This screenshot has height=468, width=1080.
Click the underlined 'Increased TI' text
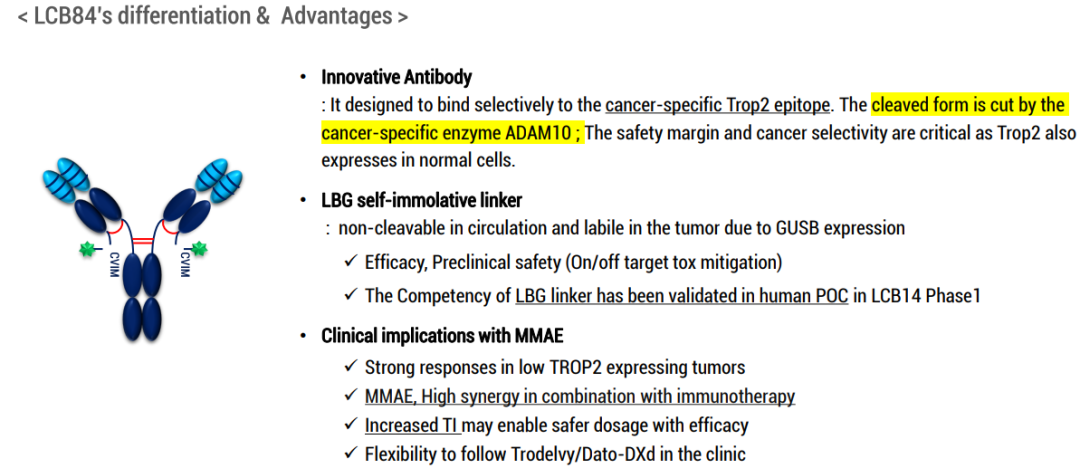coord(411,426)
